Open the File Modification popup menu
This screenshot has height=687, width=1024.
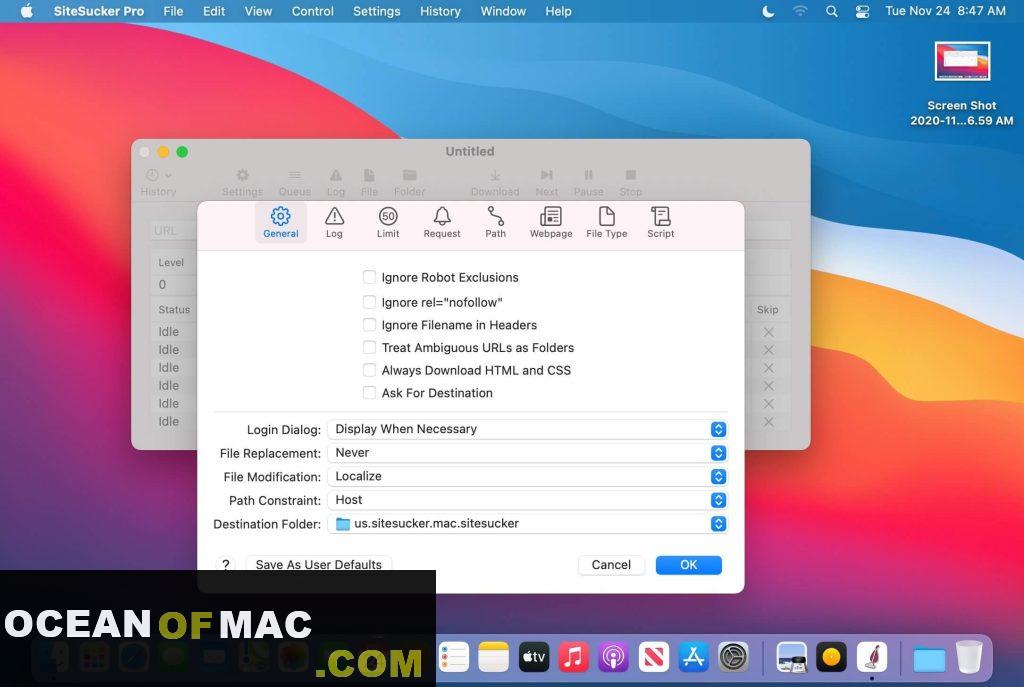tap(528, 477)
